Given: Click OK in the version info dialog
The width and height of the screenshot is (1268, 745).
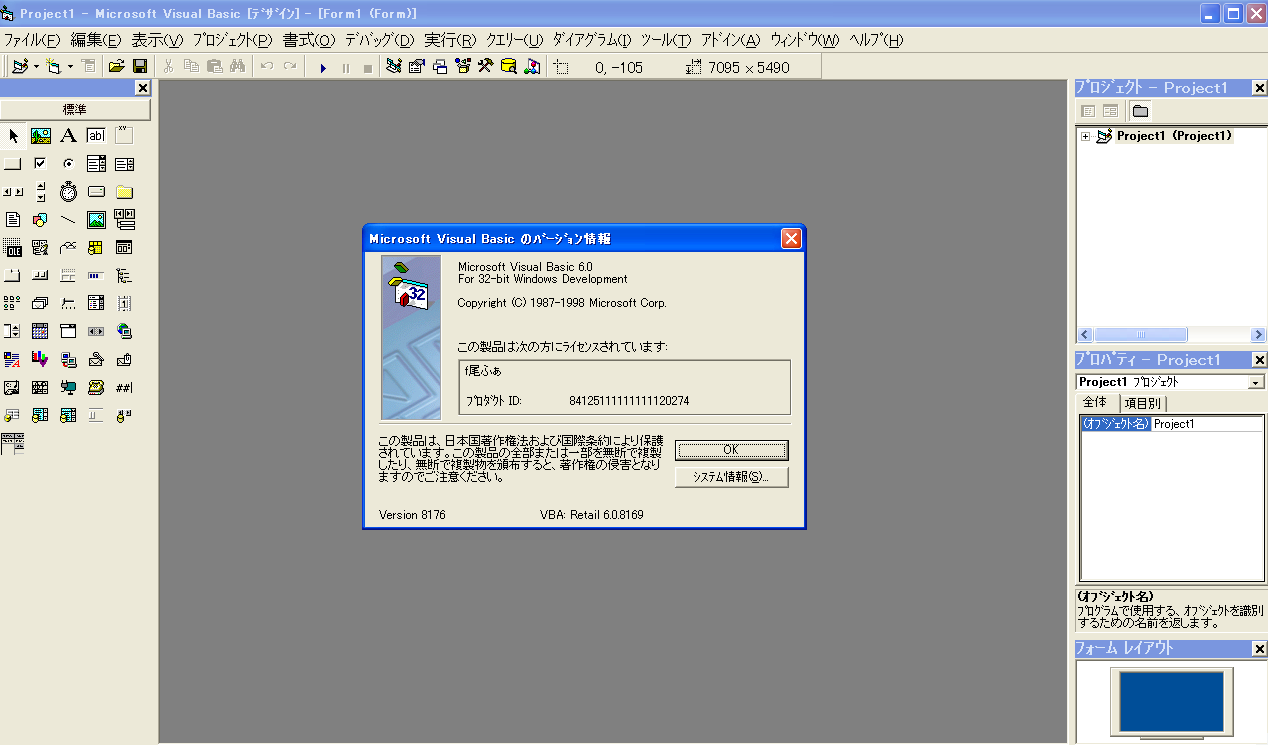Looking at the screenshot, I should click(x=731, y=450).
